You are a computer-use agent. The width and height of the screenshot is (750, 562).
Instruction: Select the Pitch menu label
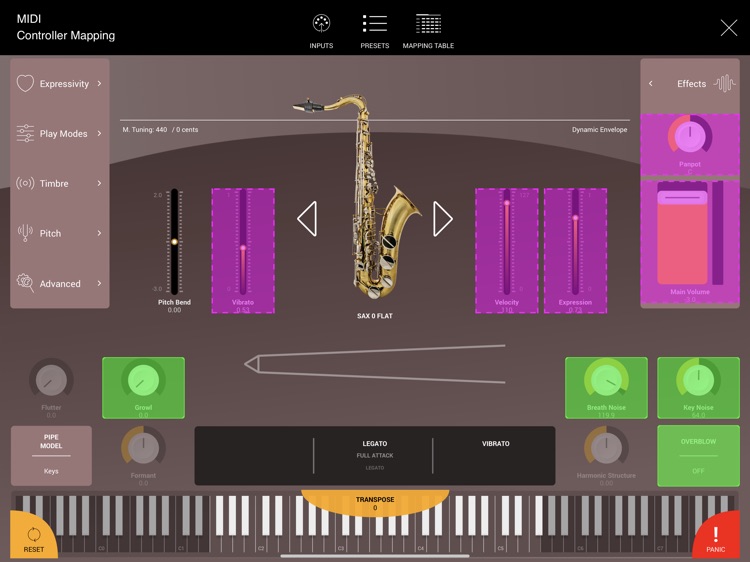pos(50,233)
